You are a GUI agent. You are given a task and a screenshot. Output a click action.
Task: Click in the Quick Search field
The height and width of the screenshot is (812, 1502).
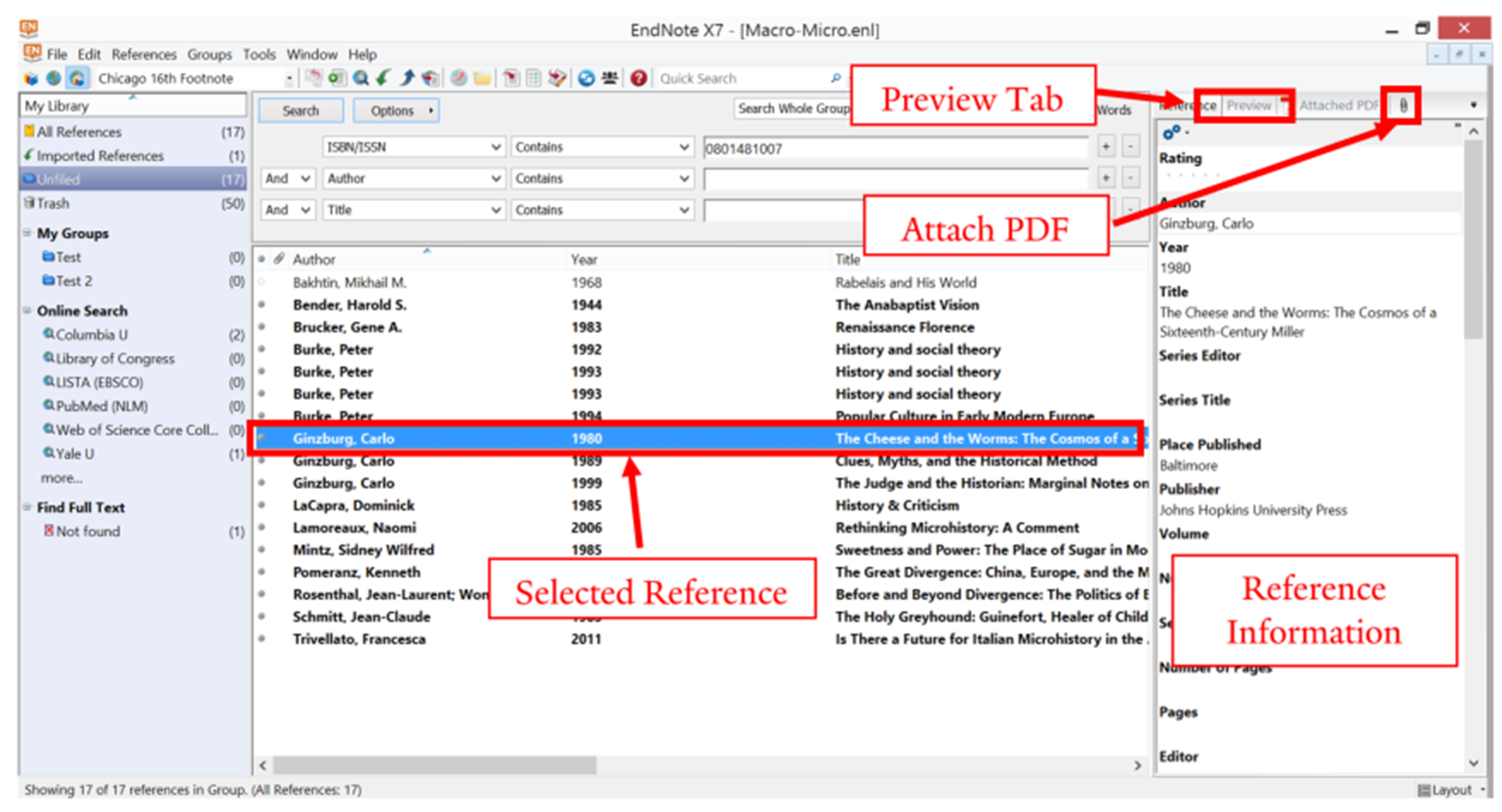point(742,78)
